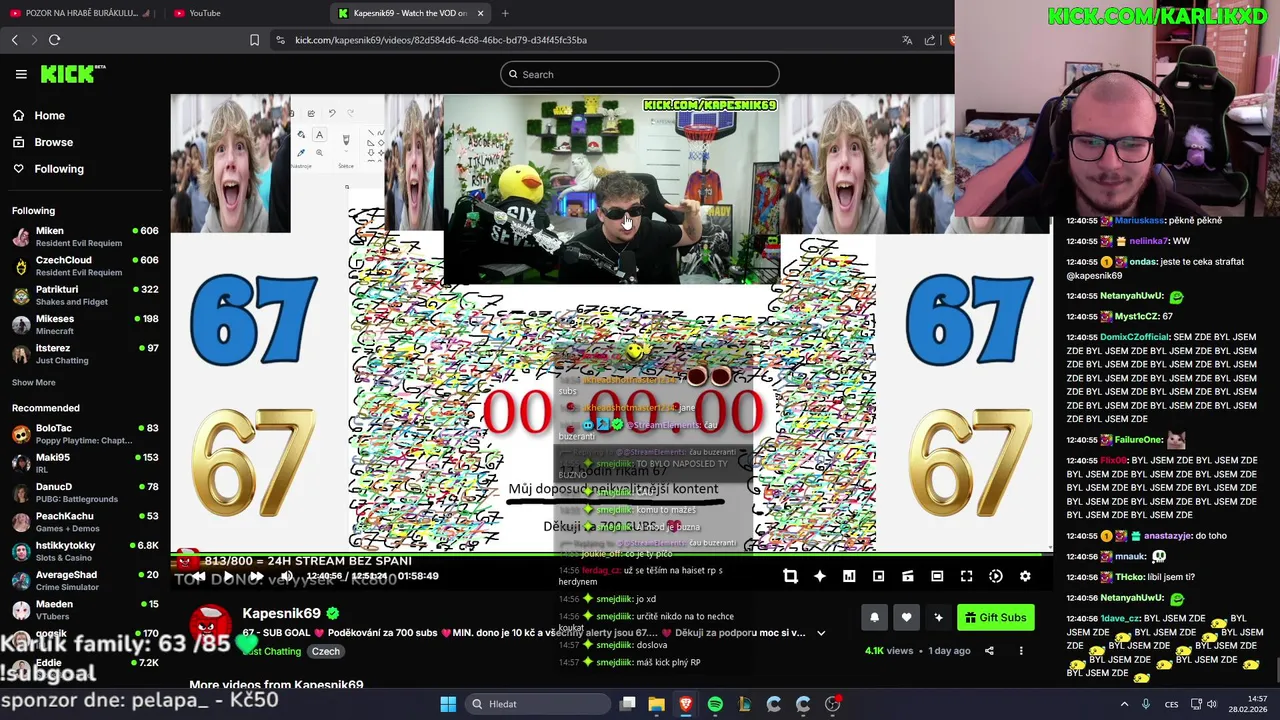
Task: Skip forward with the fast-forward button
Action: point(257,576)
